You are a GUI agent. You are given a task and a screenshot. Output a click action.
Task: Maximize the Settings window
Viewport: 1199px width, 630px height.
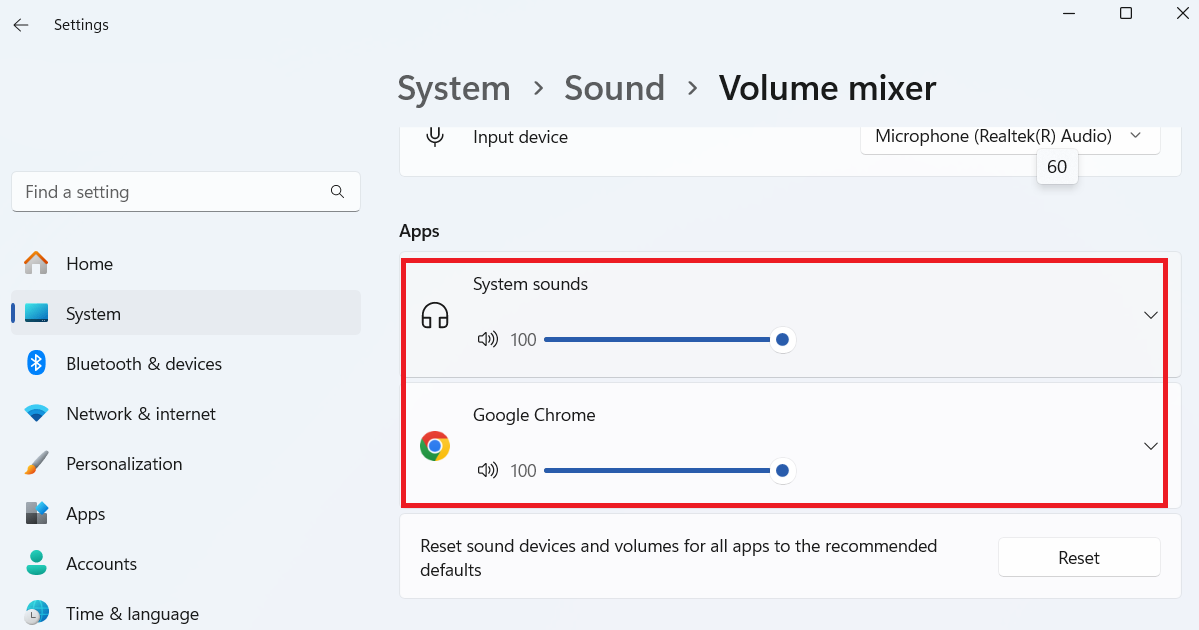pos(1126,13)
